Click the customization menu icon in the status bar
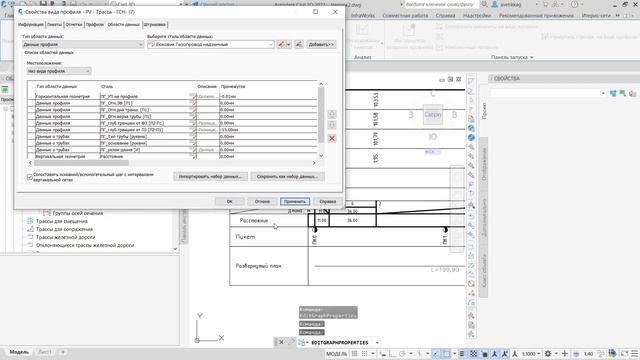Viewport: 640px width, 360px height. coord(635,353)
